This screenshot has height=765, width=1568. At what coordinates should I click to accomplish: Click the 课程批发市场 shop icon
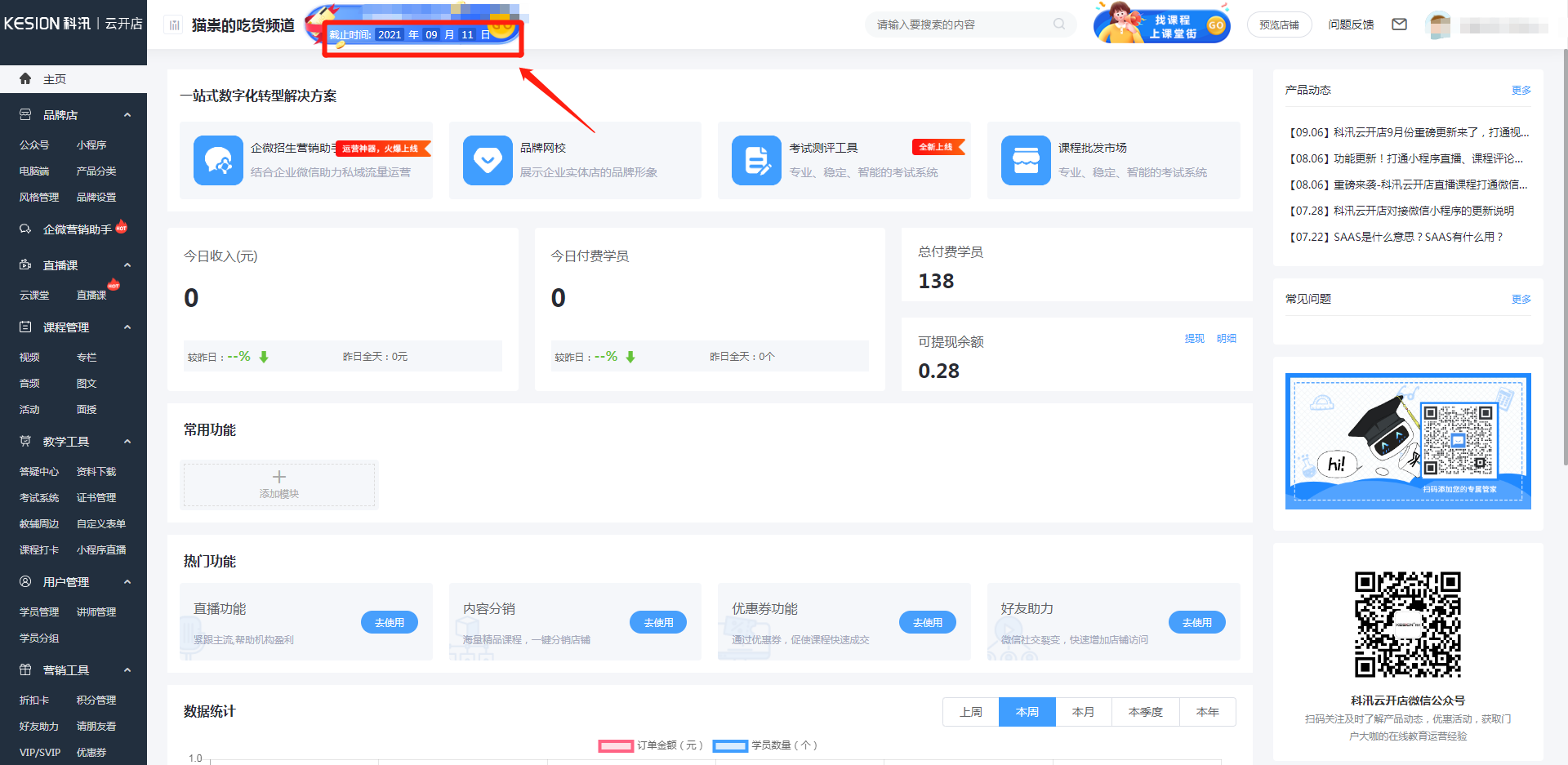tap(1026, 160)
